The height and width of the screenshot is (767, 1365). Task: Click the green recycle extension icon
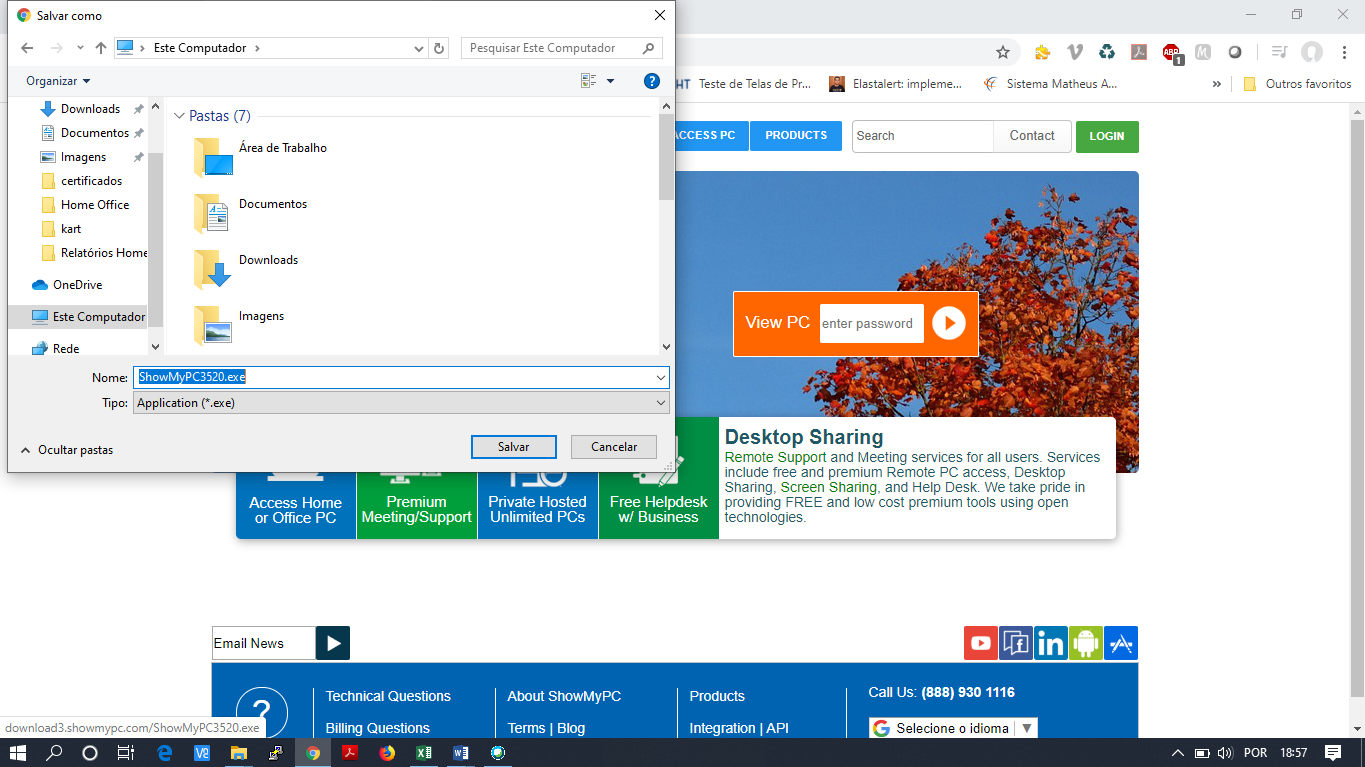1107,52
